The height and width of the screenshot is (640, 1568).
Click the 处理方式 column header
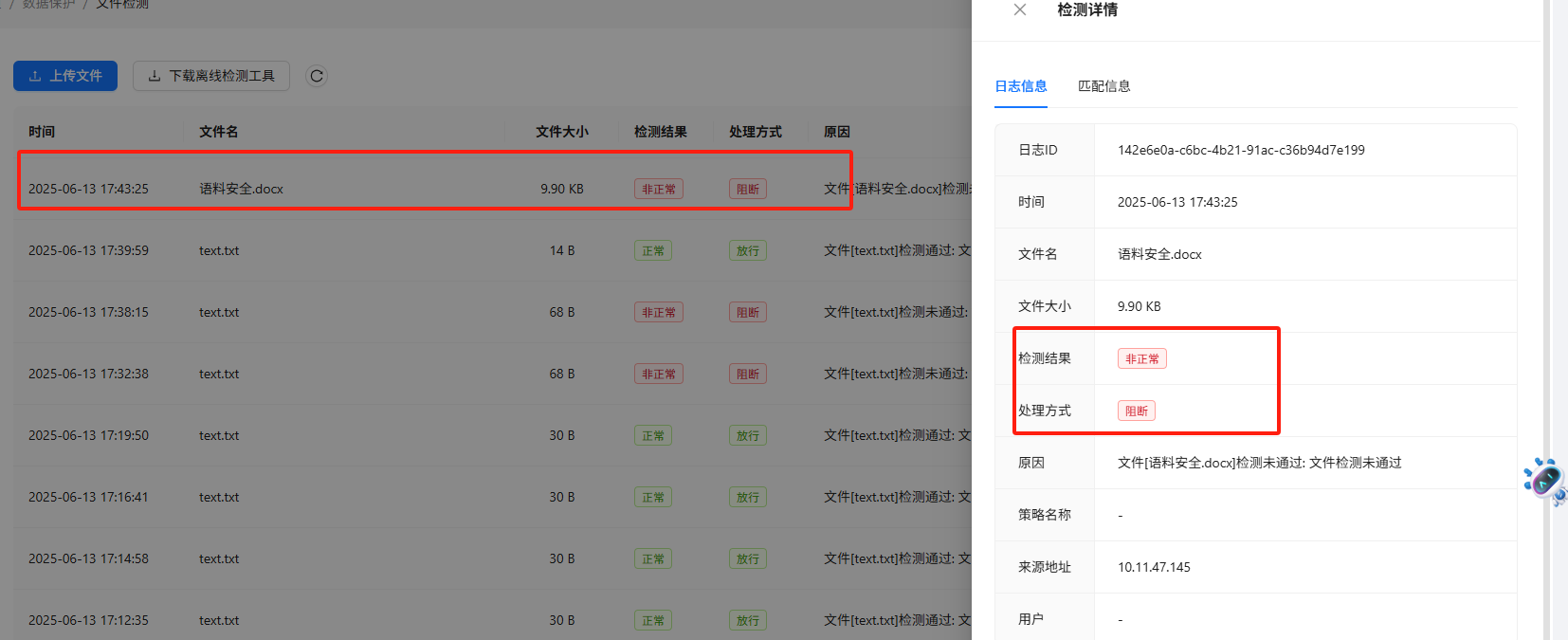(756, 132)
